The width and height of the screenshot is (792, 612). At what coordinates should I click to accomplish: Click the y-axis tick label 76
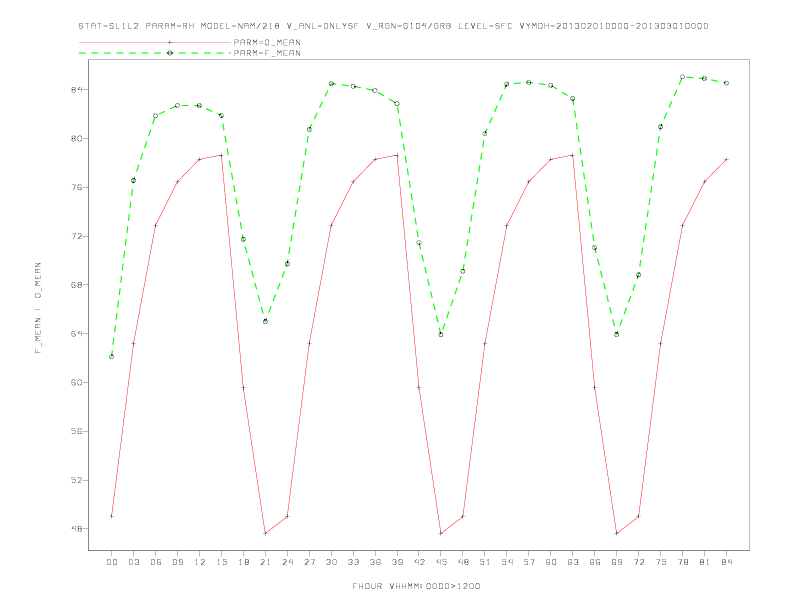click(x=77, y=187)
